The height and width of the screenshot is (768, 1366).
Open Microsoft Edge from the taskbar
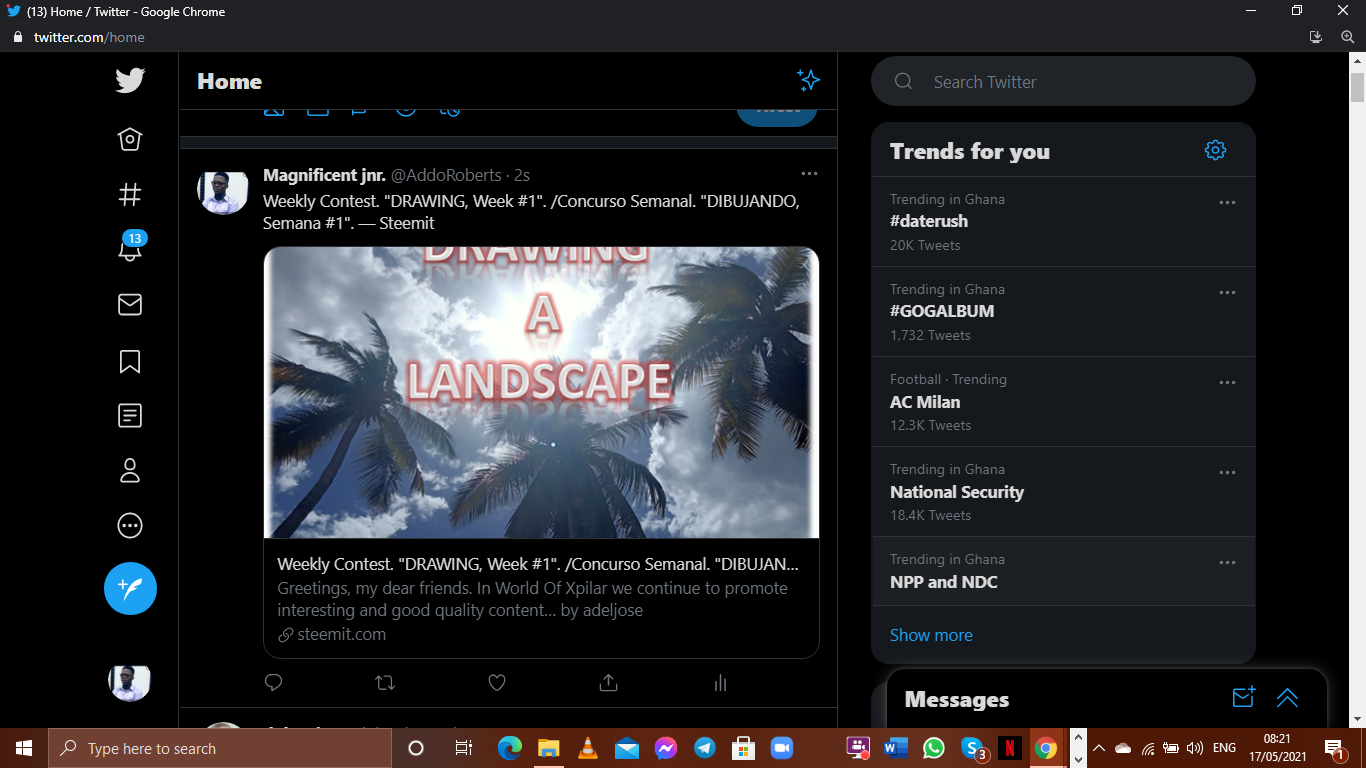pos(510,748)
